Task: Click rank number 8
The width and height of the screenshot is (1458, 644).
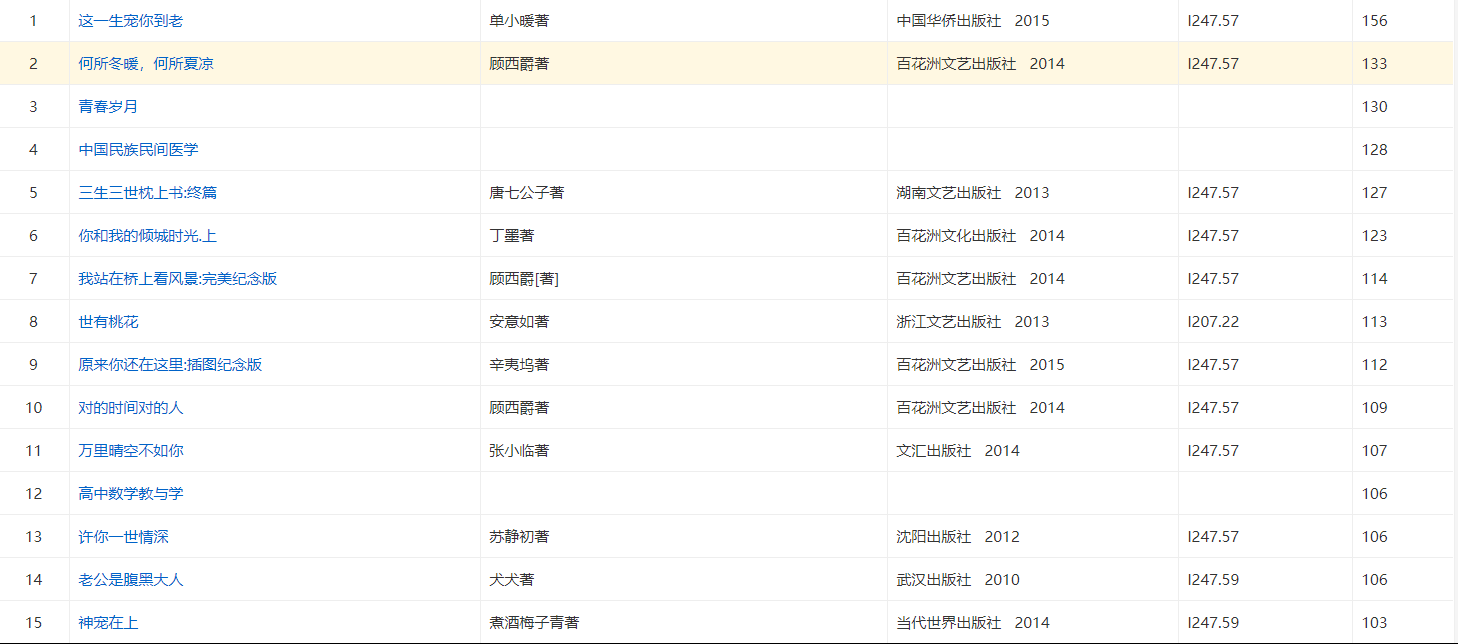Action: [34, 321]
